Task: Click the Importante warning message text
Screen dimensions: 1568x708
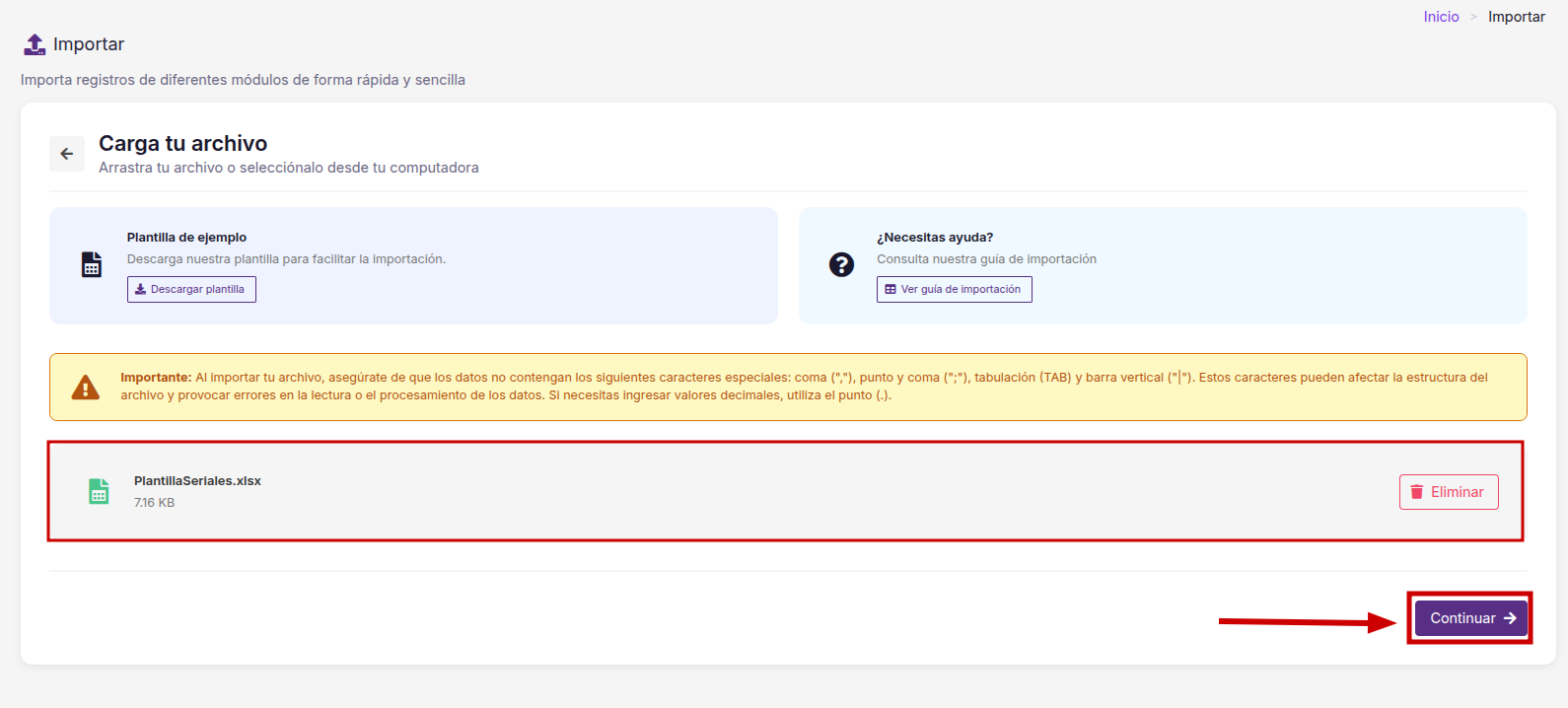Action: [x=804, y=387]
